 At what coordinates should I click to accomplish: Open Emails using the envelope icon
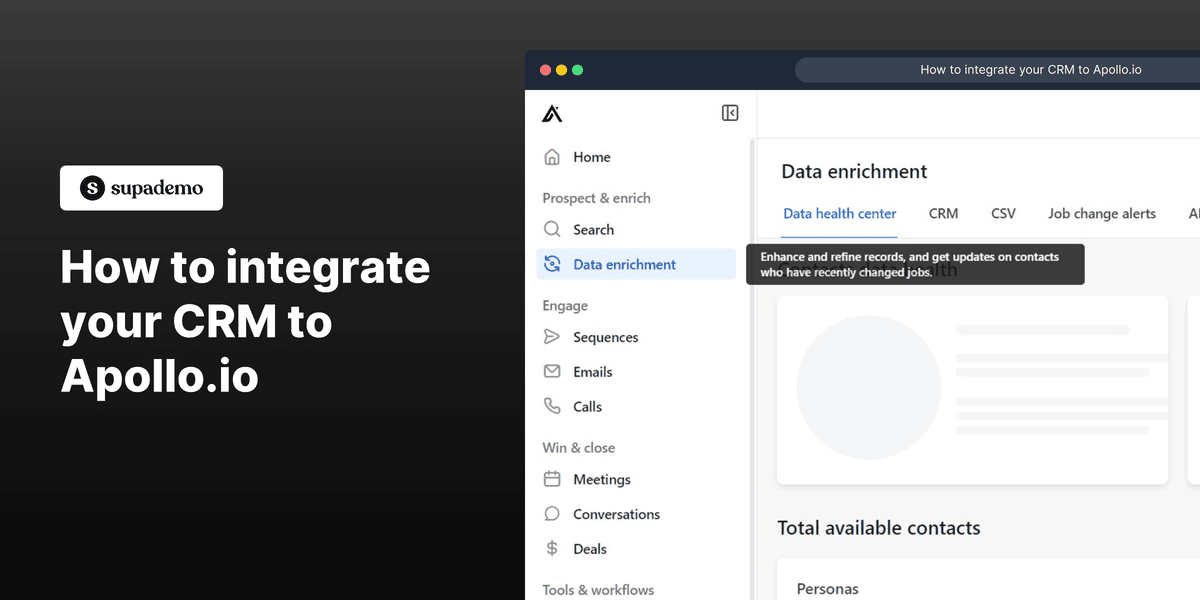pyautogui.click(x=552, y=371)
